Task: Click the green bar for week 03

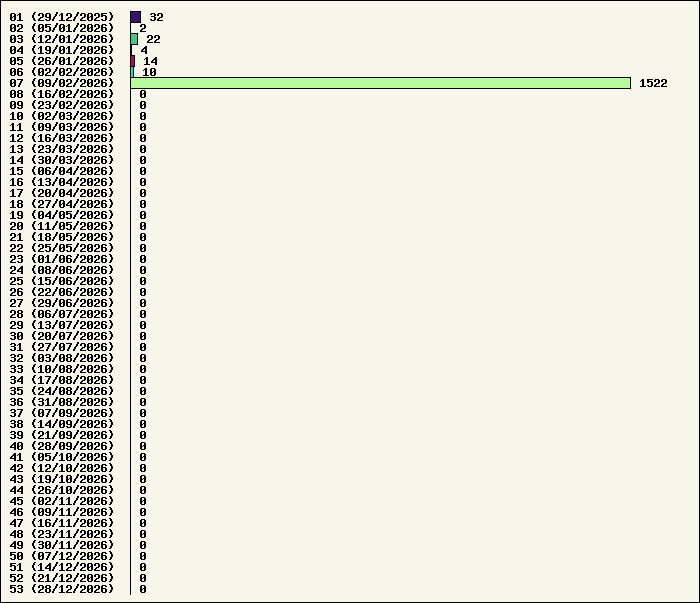Action: point(134,39)
